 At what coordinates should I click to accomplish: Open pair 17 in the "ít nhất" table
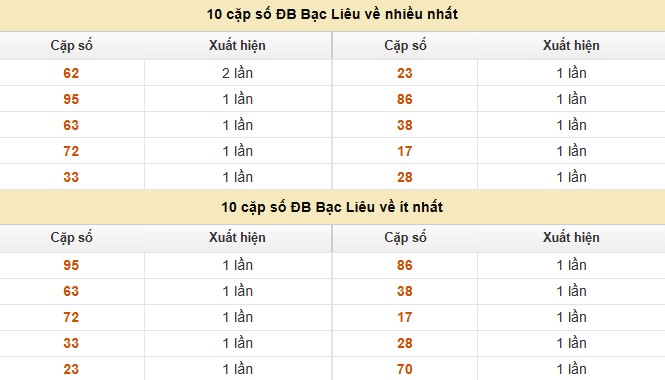405,317
